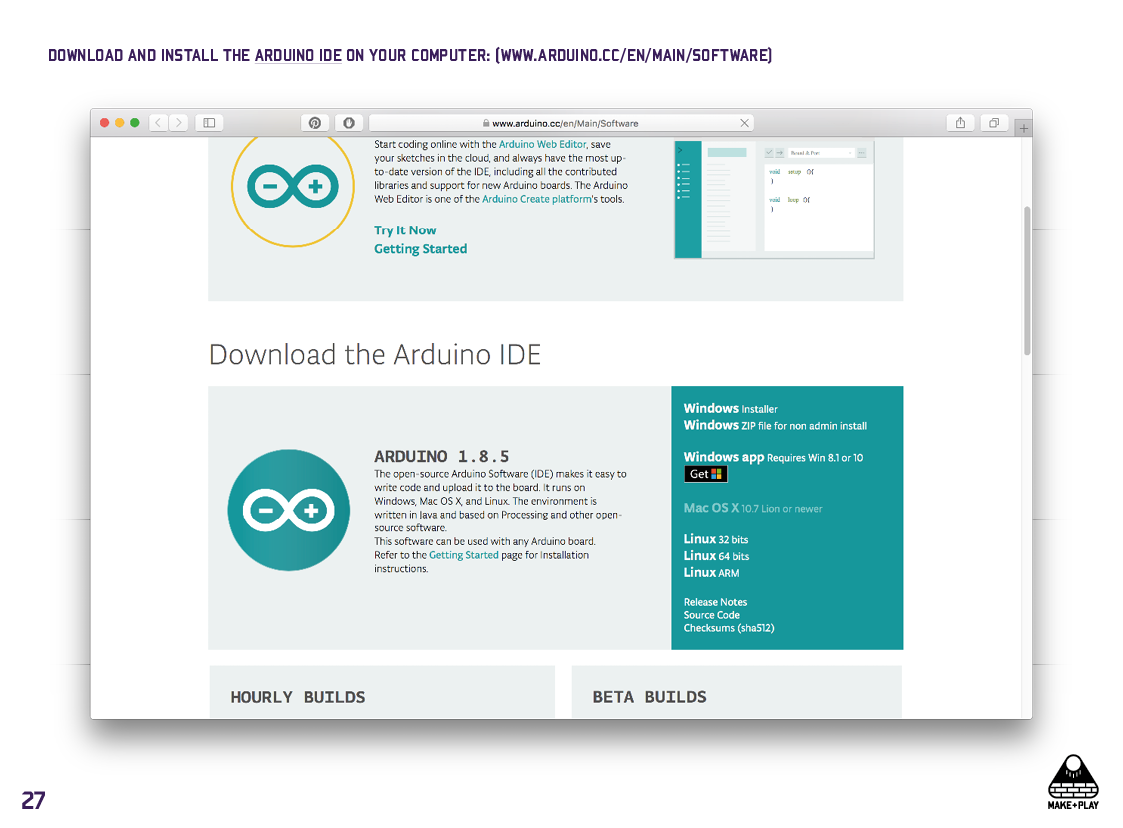Click the circular extension icon next to Pinterest
This screenshot has width=1123, height=828.
(349, 122)
